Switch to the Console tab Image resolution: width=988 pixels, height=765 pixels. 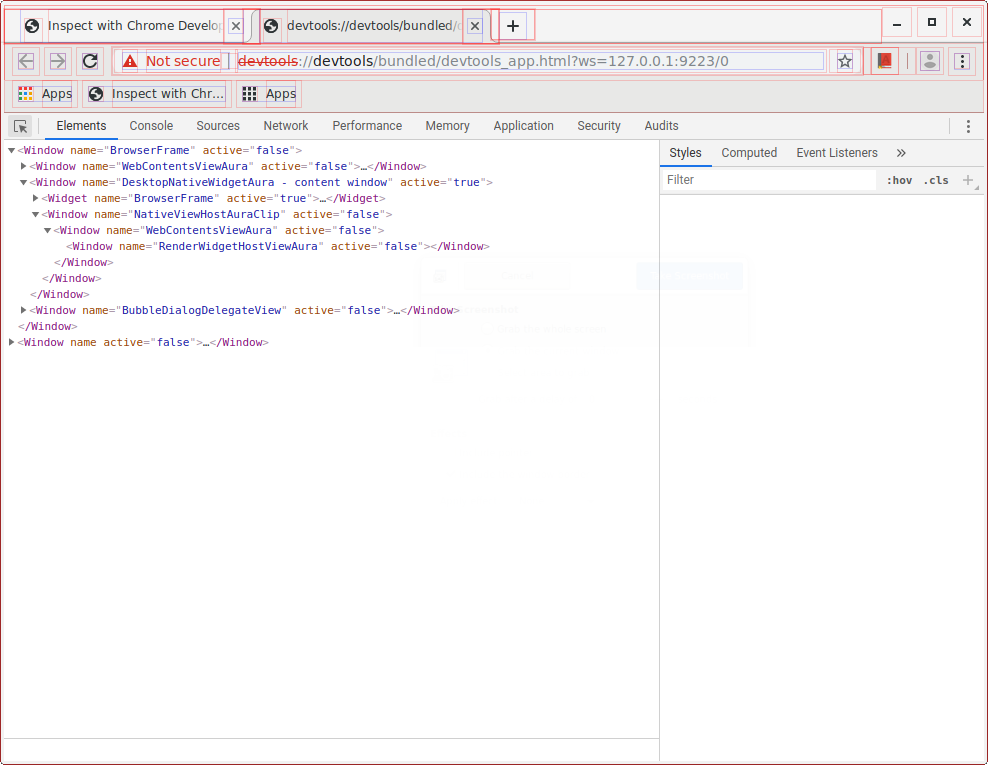(x=151, y=126)
